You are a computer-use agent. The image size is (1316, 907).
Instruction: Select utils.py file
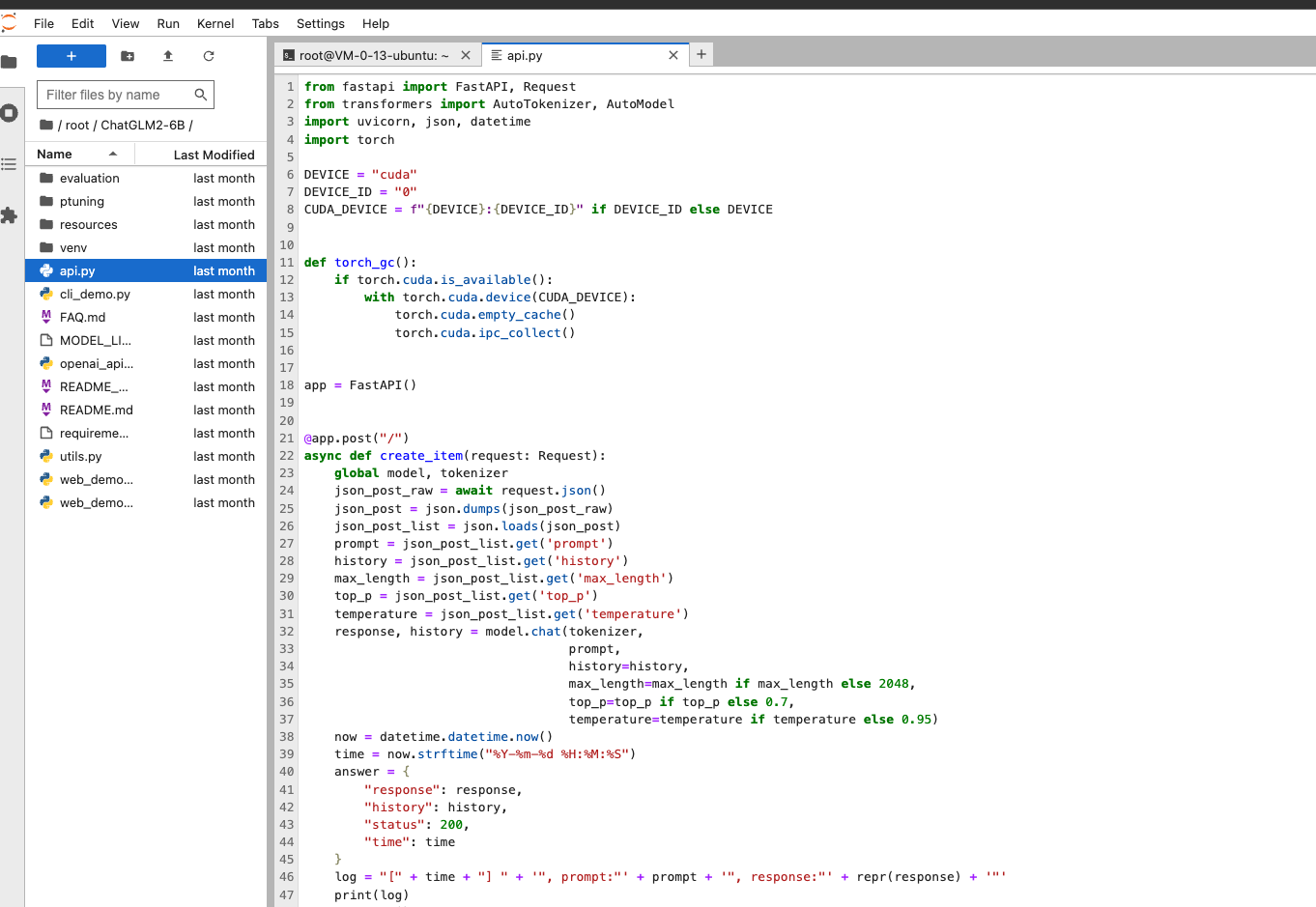[146, 456]
